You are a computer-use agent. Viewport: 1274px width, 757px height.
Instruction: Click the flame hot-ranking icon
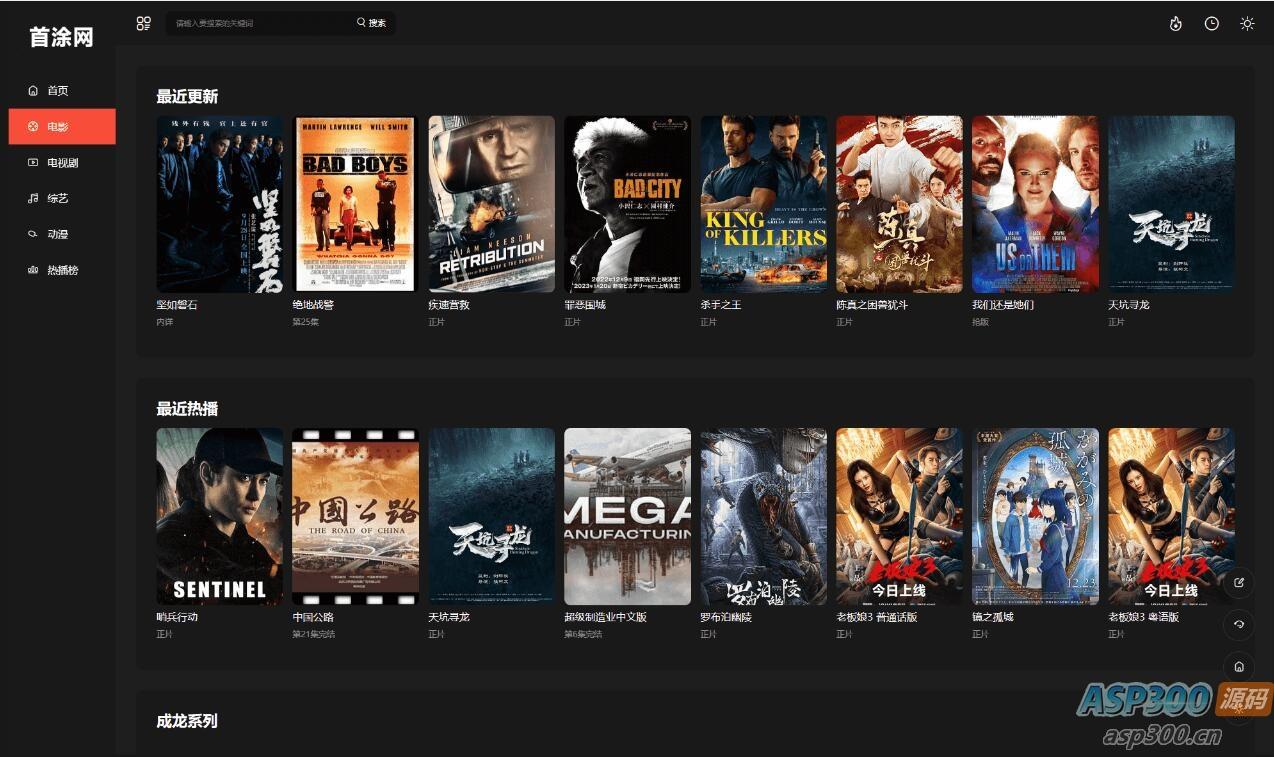coord(1175,24)
